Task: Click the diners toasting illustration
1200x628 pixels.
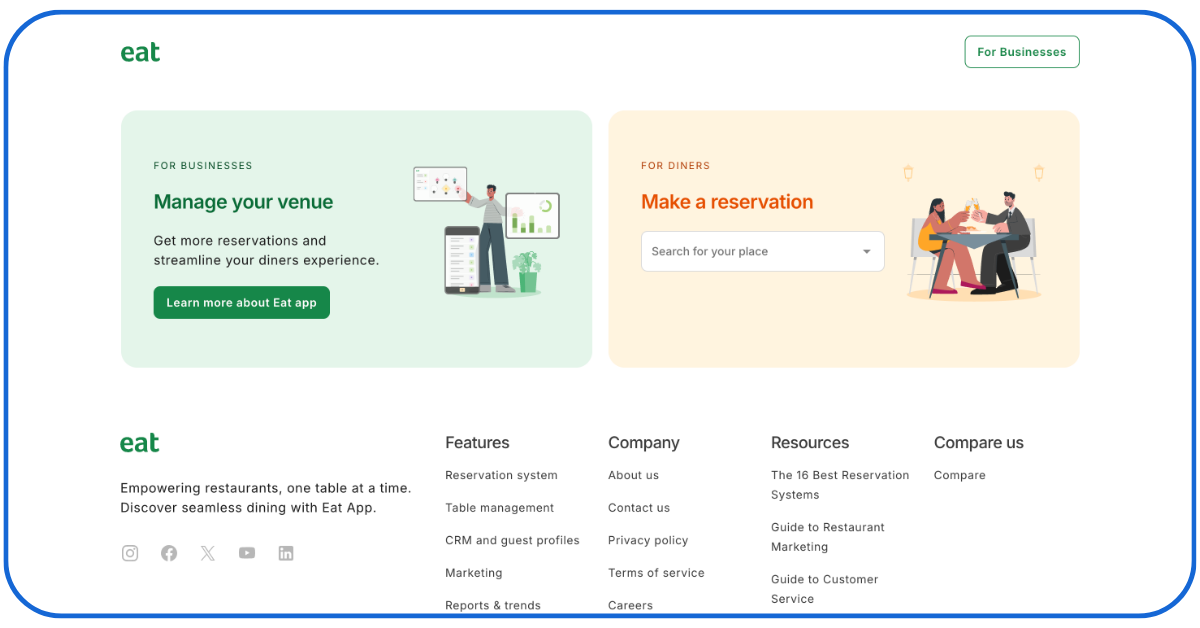Action: pyautogui.click(x=973, y=242)
